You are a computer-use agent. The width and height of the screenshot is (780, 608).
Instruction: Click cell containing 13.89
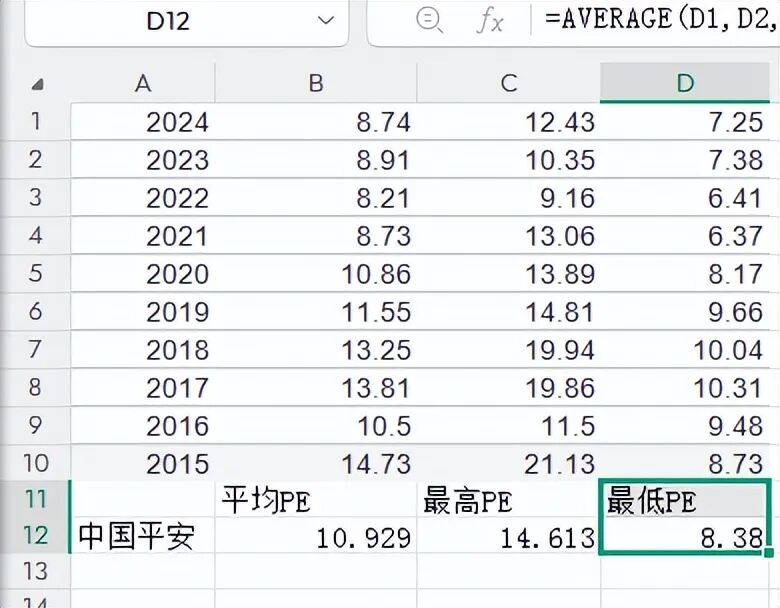coord(508,274)
